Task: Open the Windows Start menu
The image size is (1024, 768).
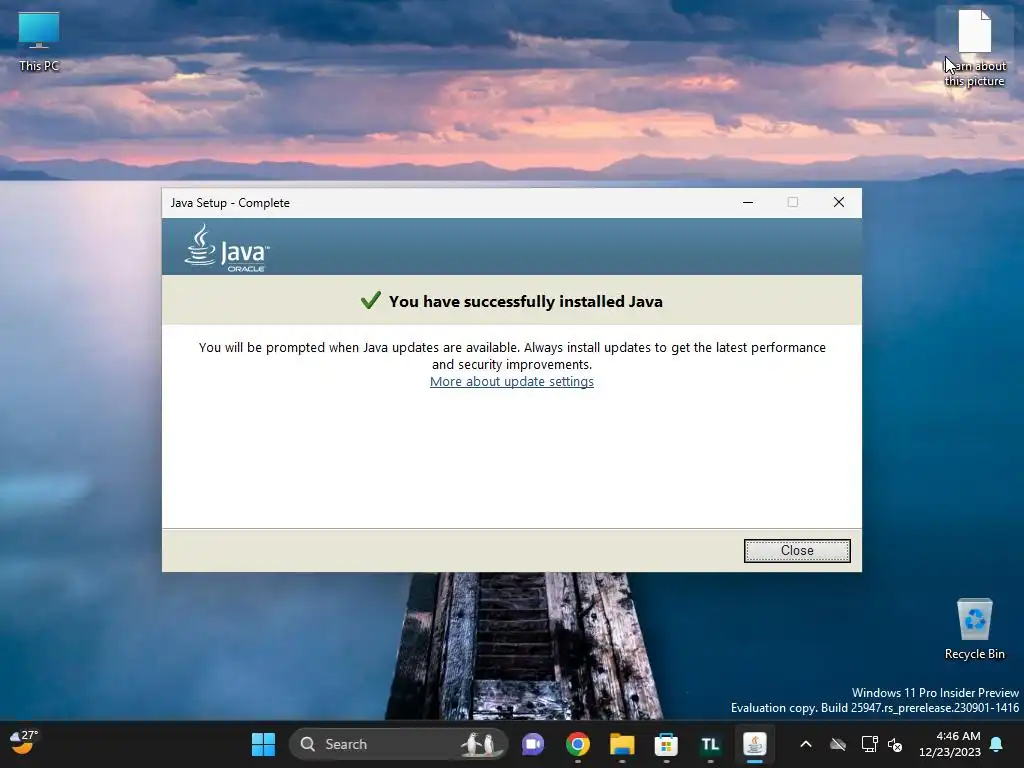Action: coord(263,744)
